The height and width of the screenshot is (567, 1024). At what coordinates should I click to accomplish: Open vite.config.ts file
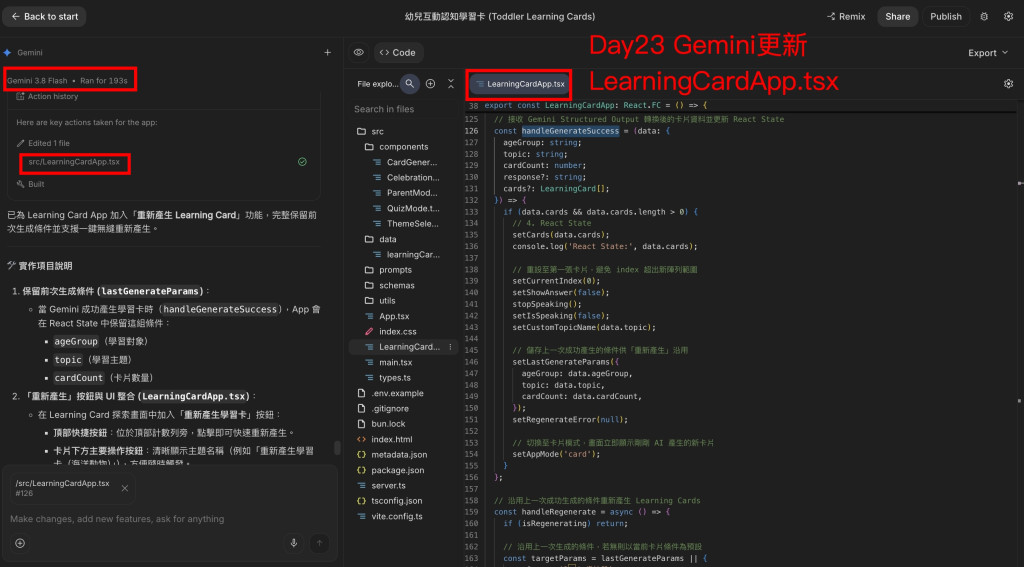(390, 516)
